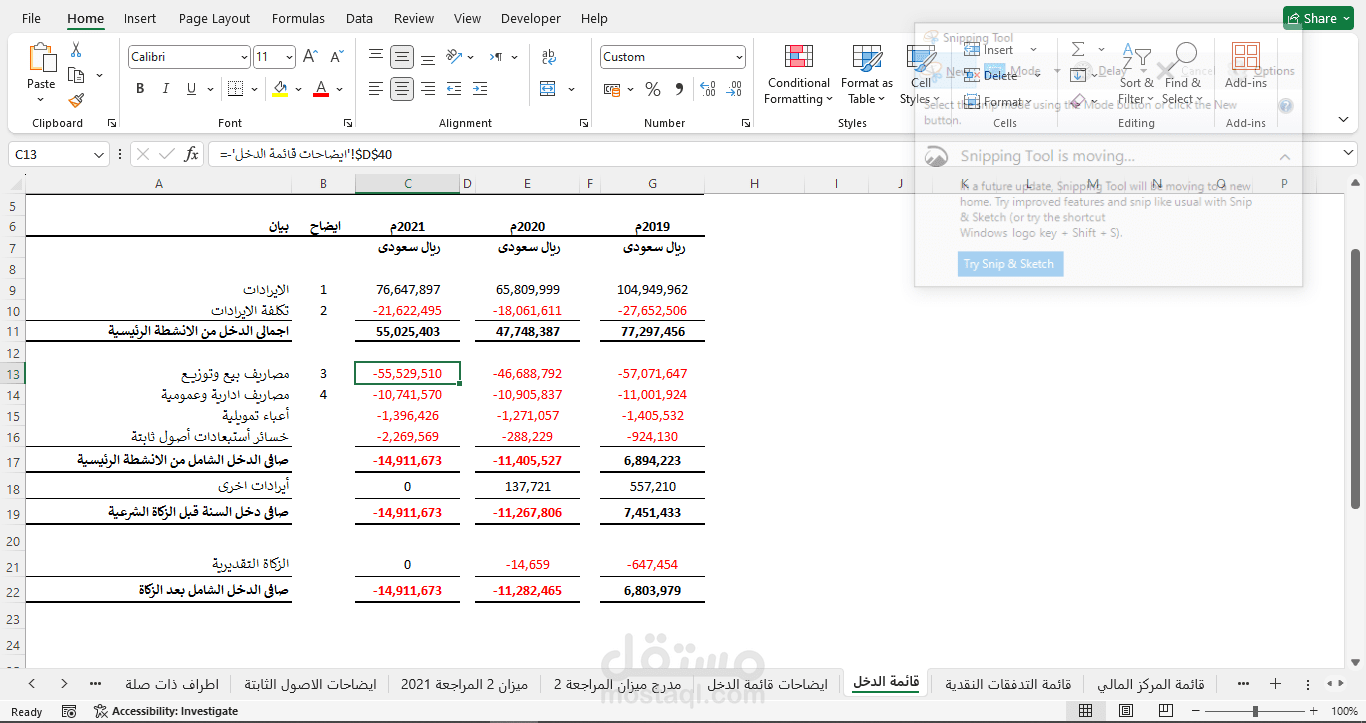
Task: Toggle Wrap Text
Action: pos(548,57)
